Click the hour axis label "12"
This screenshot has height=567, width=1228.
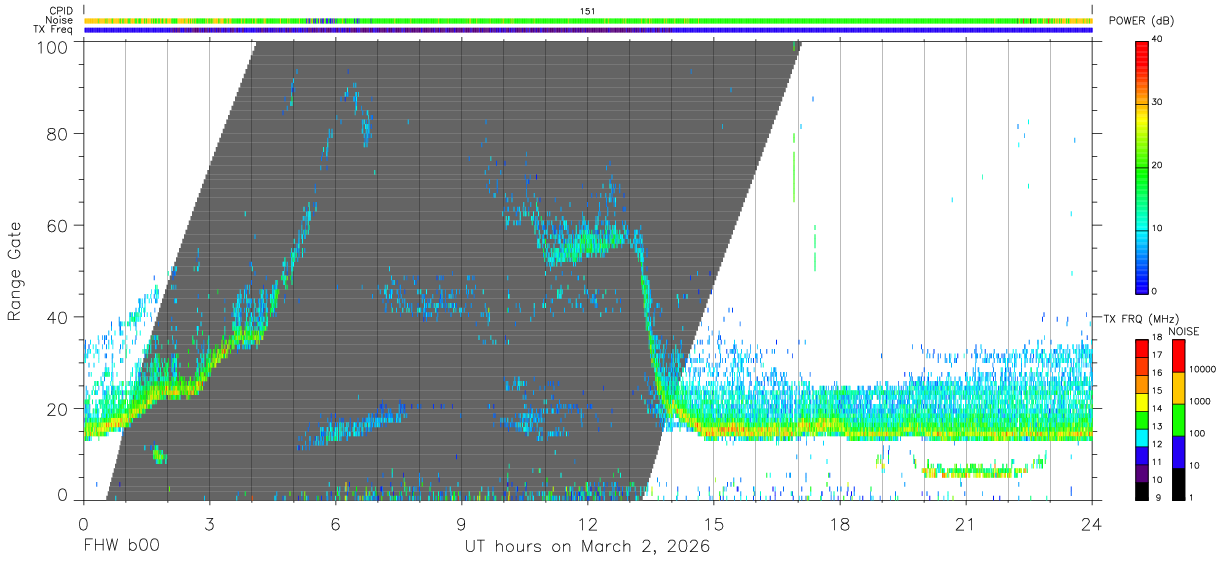(x=587, y=524)
